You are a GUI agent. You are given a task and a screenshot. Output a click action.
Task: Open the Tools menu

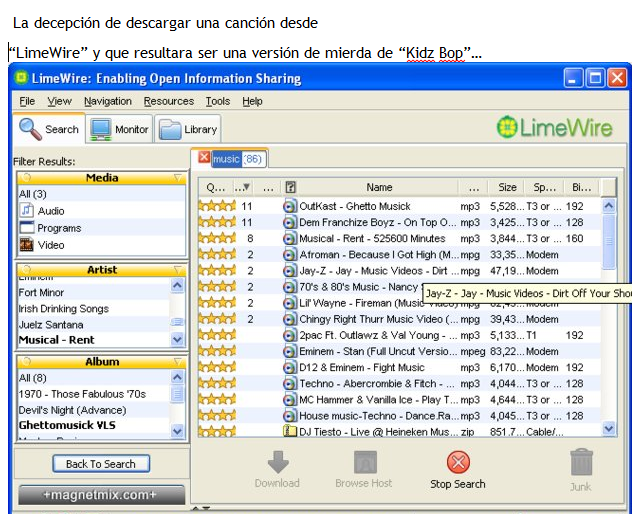click(218, 101)
